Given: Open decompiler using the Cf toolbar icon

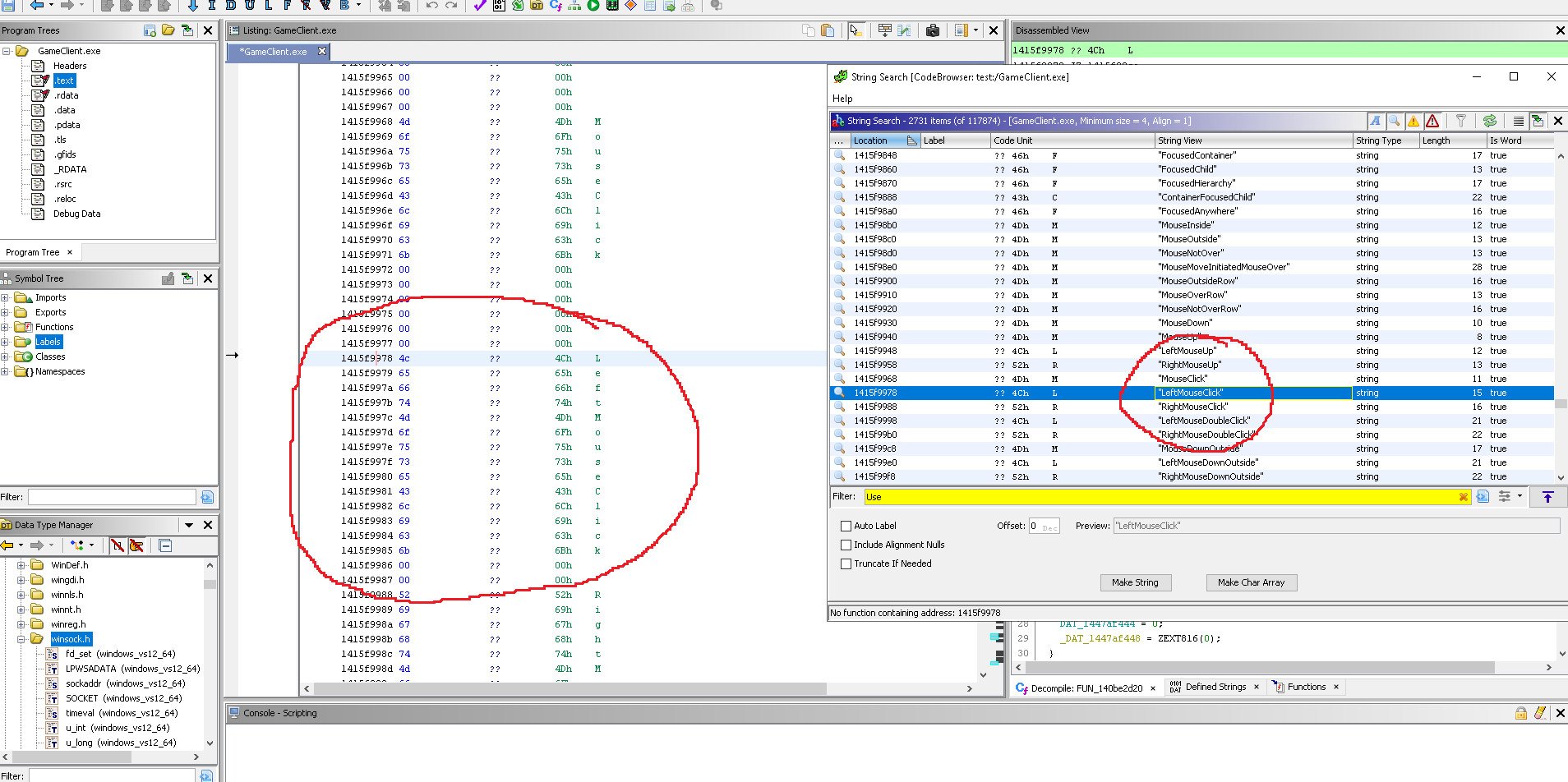Looking at the screenshot, I should click(x=556, y=5).
